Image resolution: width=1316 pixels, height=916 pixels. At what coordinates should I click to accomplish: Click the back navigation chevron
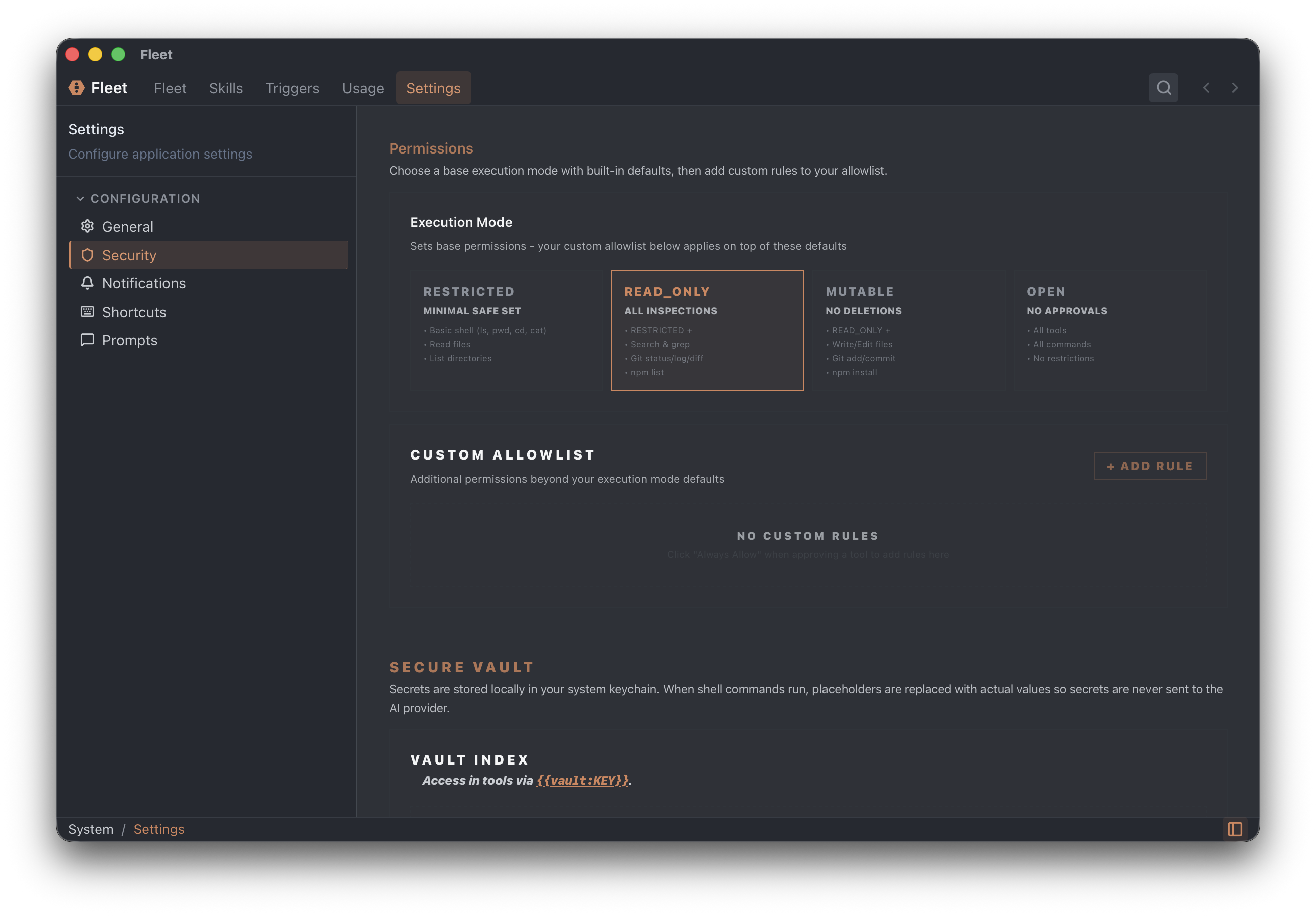point(1207,88)
